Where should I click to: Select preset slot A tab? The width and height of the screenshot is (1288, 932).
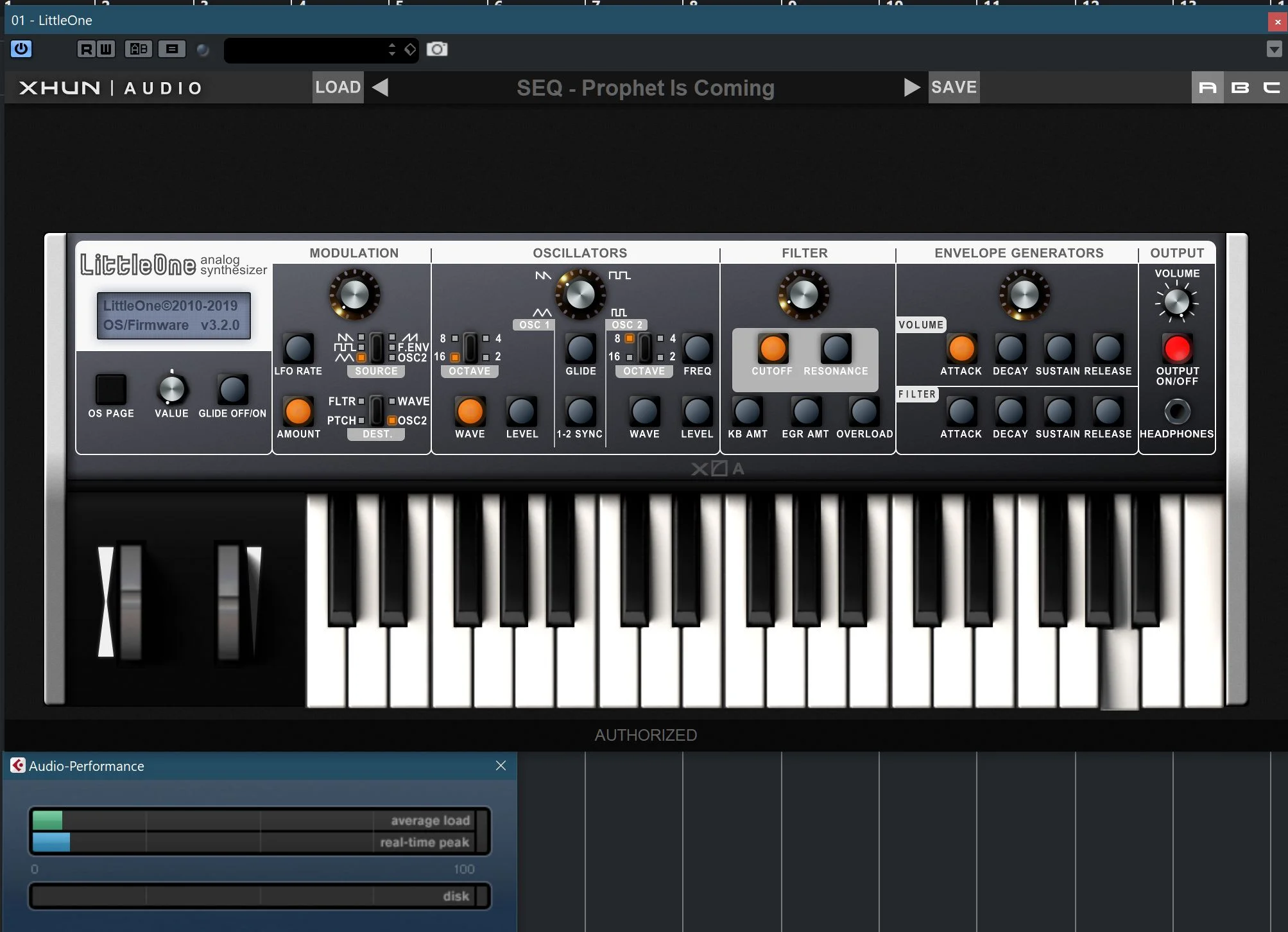pyautogui.click(x=1207, y=87)
